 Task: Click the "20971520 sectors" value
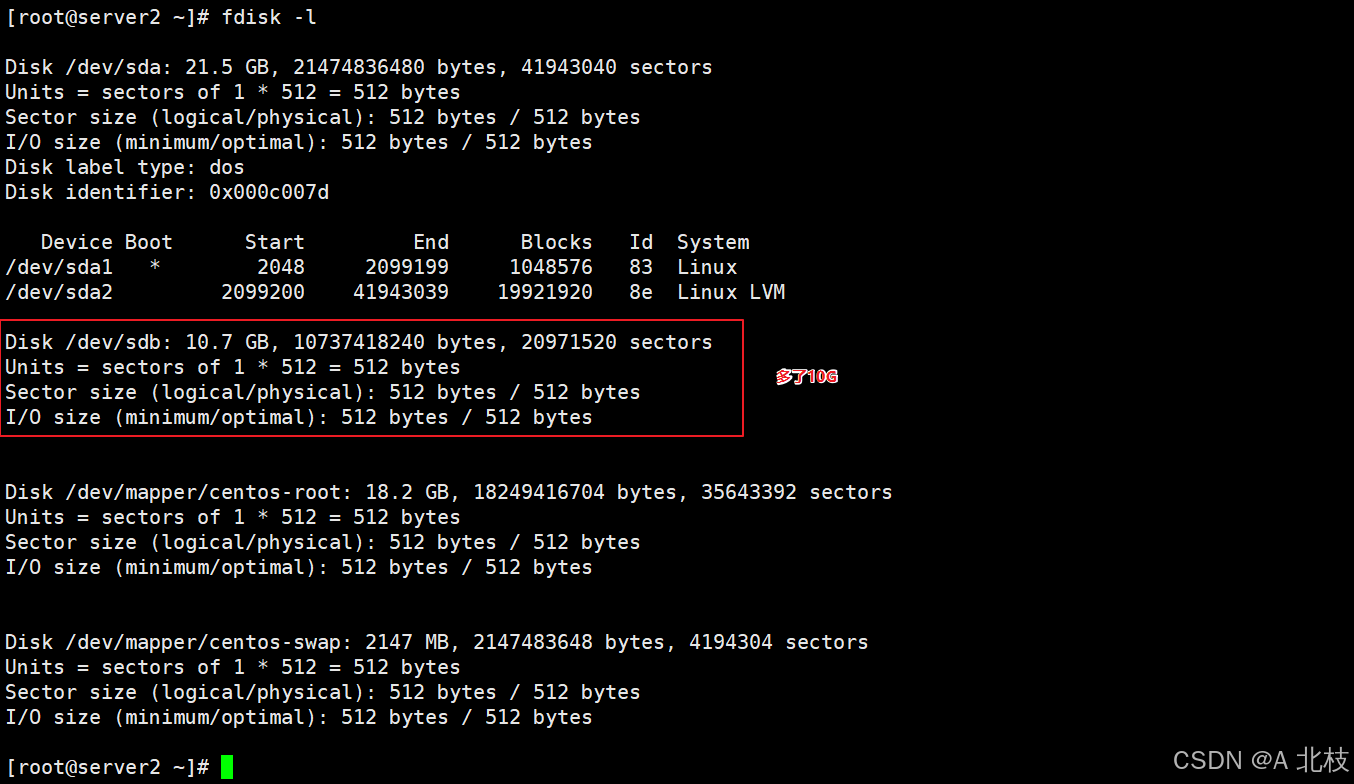(617, 342)
